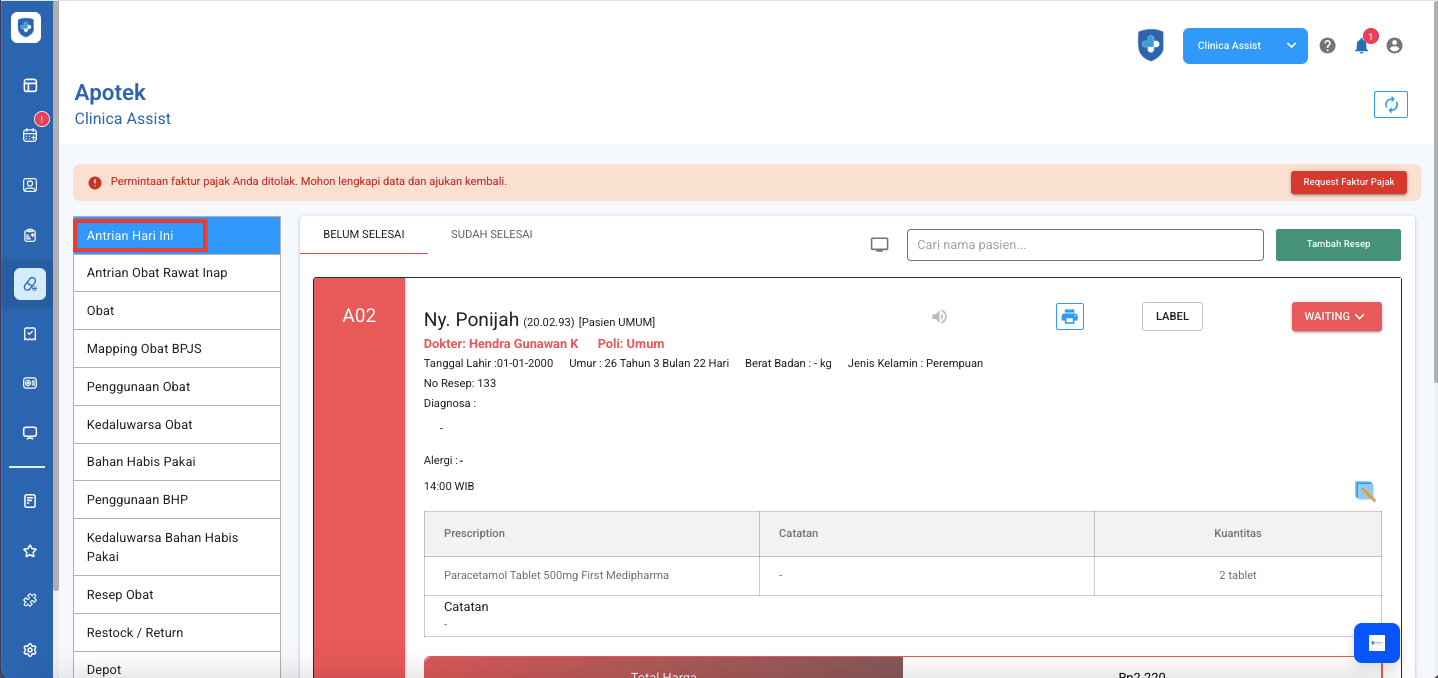
Task: Open the calendar icon in left sidebar
Action: (30, 134)
